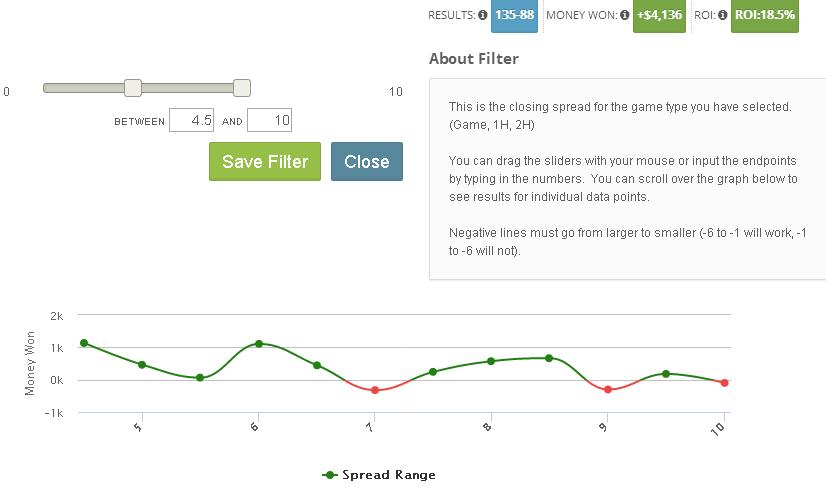Select the green data point at spread 8.5
This screenshot has width=826, height=491.
[549, 358]
